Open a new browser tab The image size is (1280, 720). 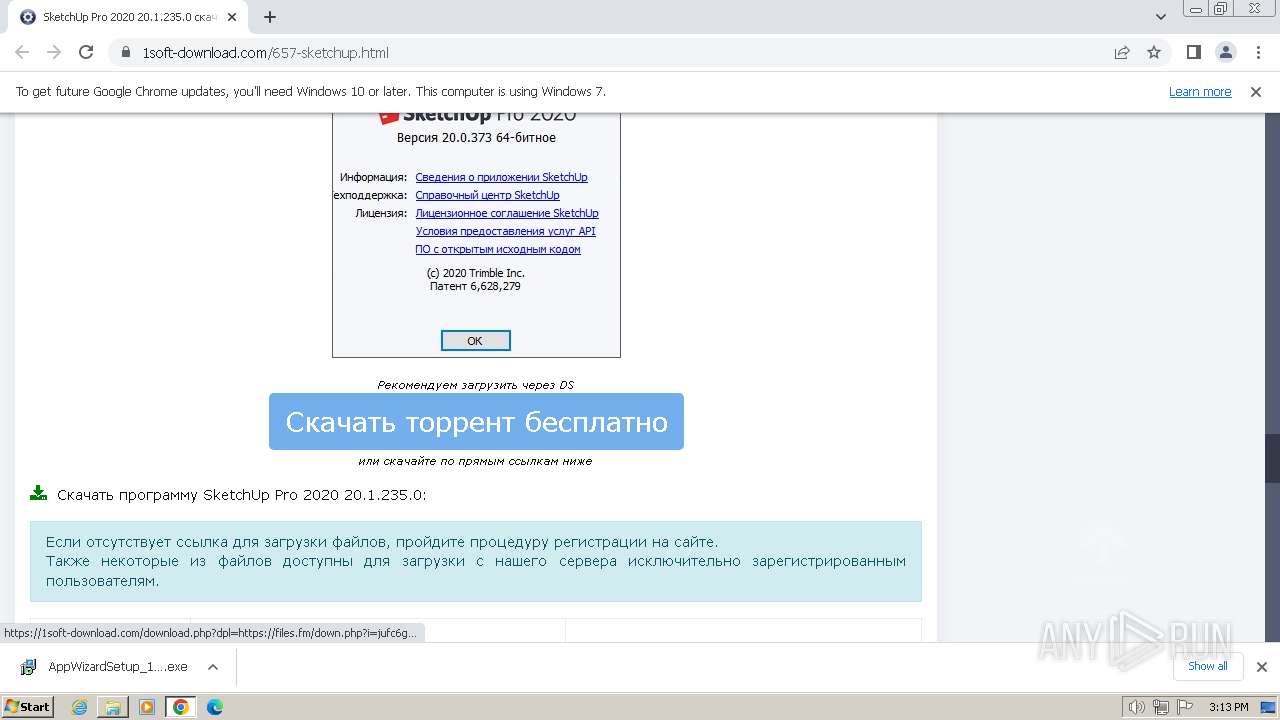(x=270, y=17)
